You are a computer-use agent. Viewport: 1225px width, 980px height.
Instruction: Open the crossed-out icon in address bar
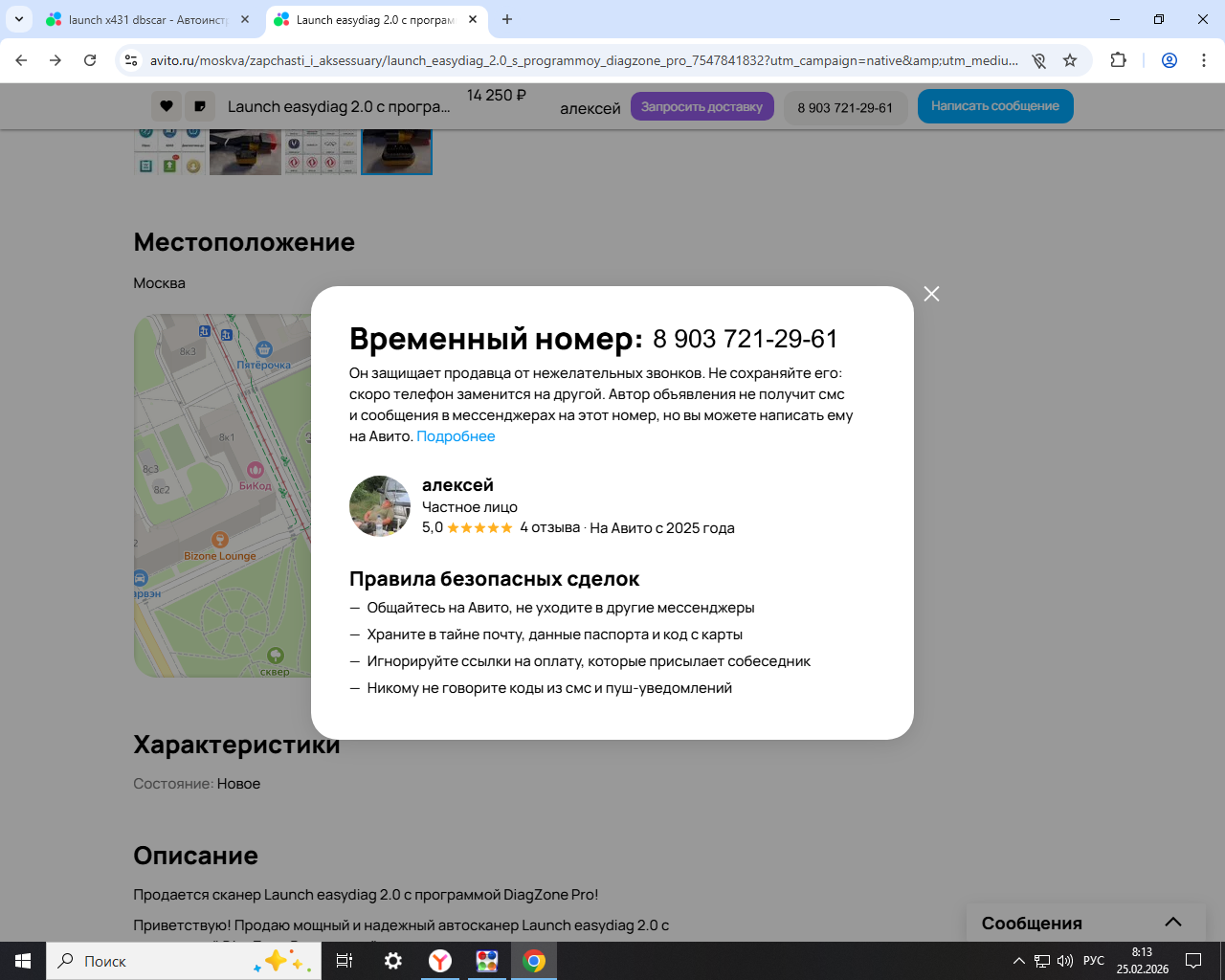tap(1039, 60)
